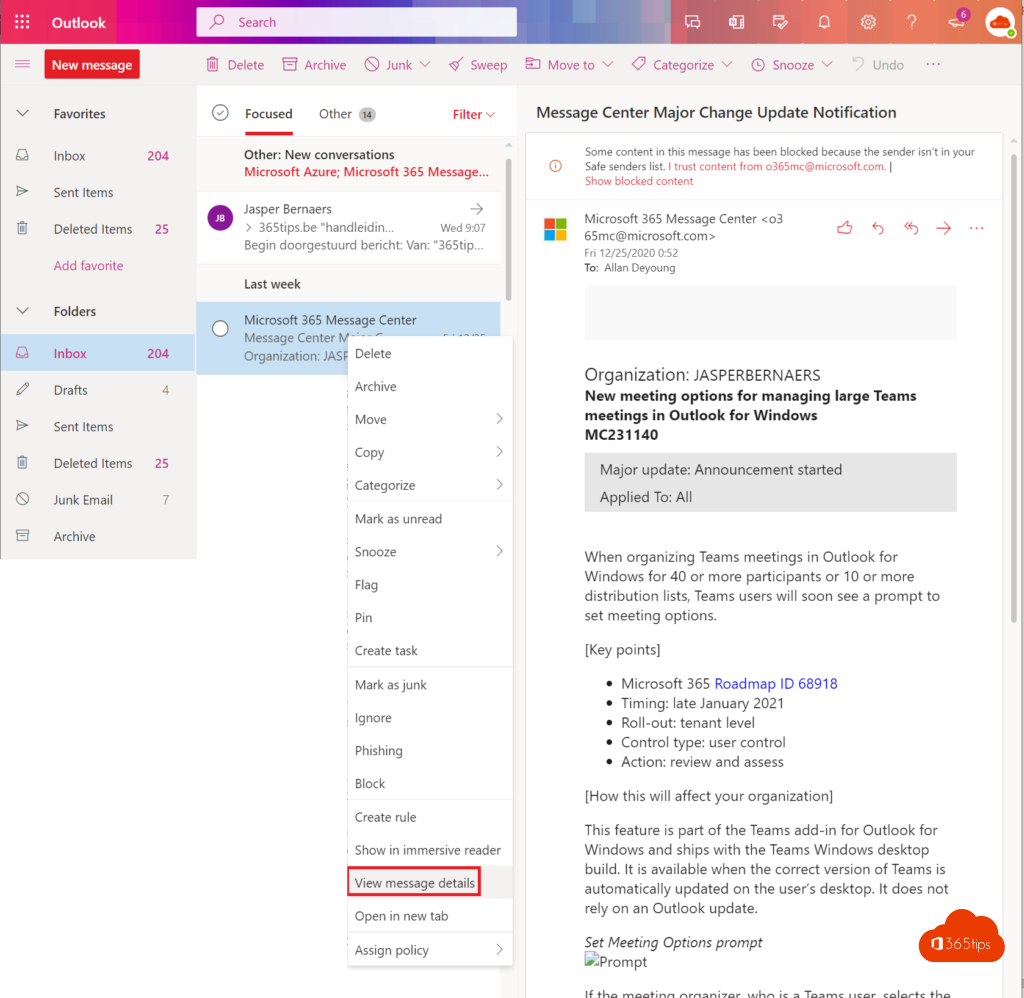This screenshot has width=1024, height=998.
Task: Open more toolbar actions ellipsis
Action: [933, 64]
